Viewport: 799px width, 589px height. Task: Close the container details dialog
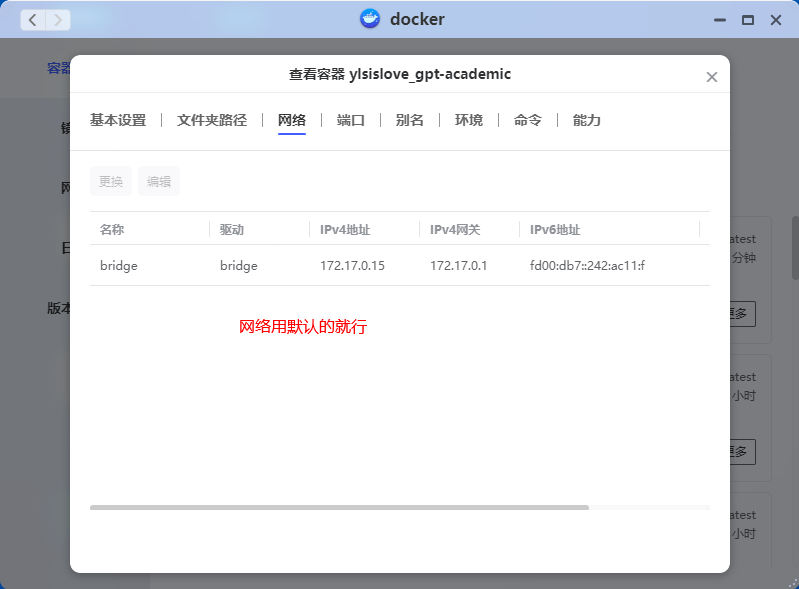[x=712, y=77]
